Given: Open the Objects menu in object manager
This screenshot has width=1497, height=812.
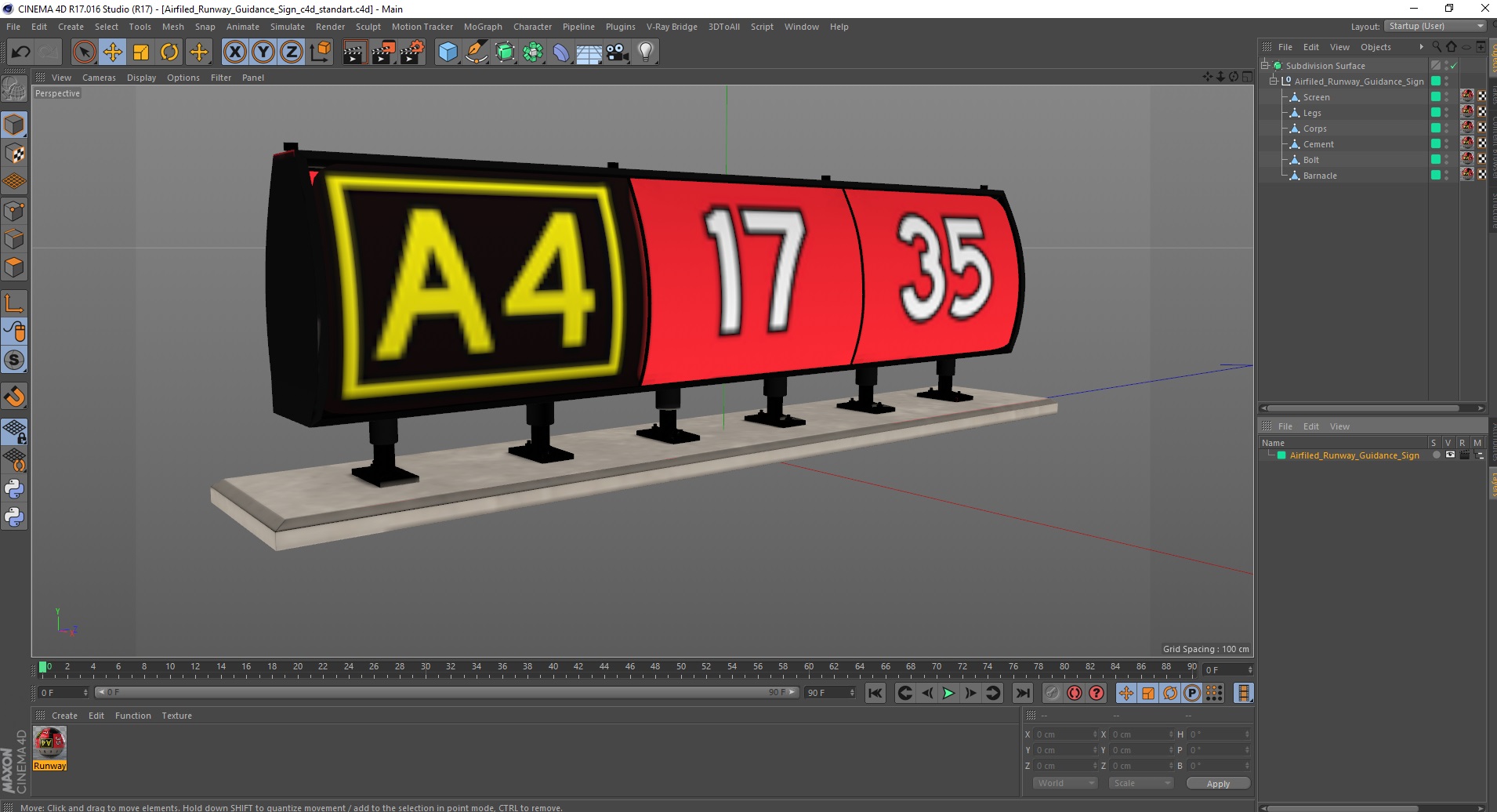Looking at the screenshot, I should click(x=1376, y=47).
